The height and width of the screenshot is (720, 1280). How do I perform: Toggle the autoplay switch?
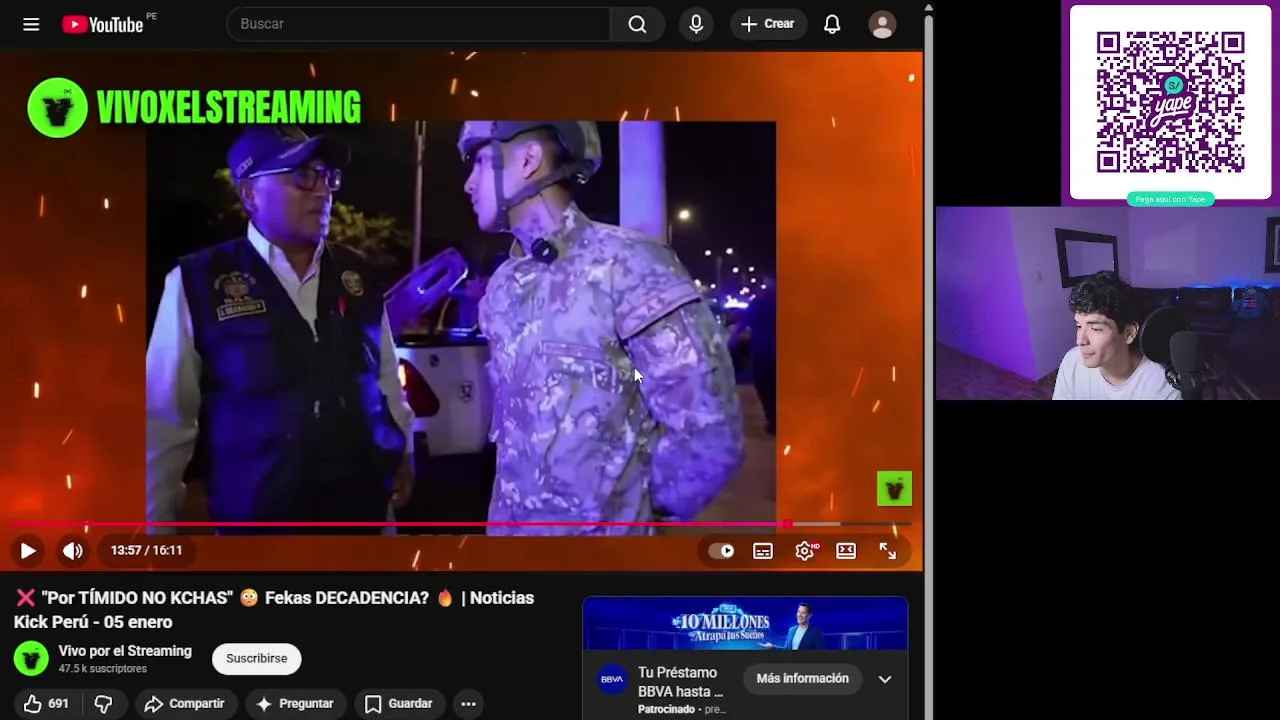click(x=721, y=551)
